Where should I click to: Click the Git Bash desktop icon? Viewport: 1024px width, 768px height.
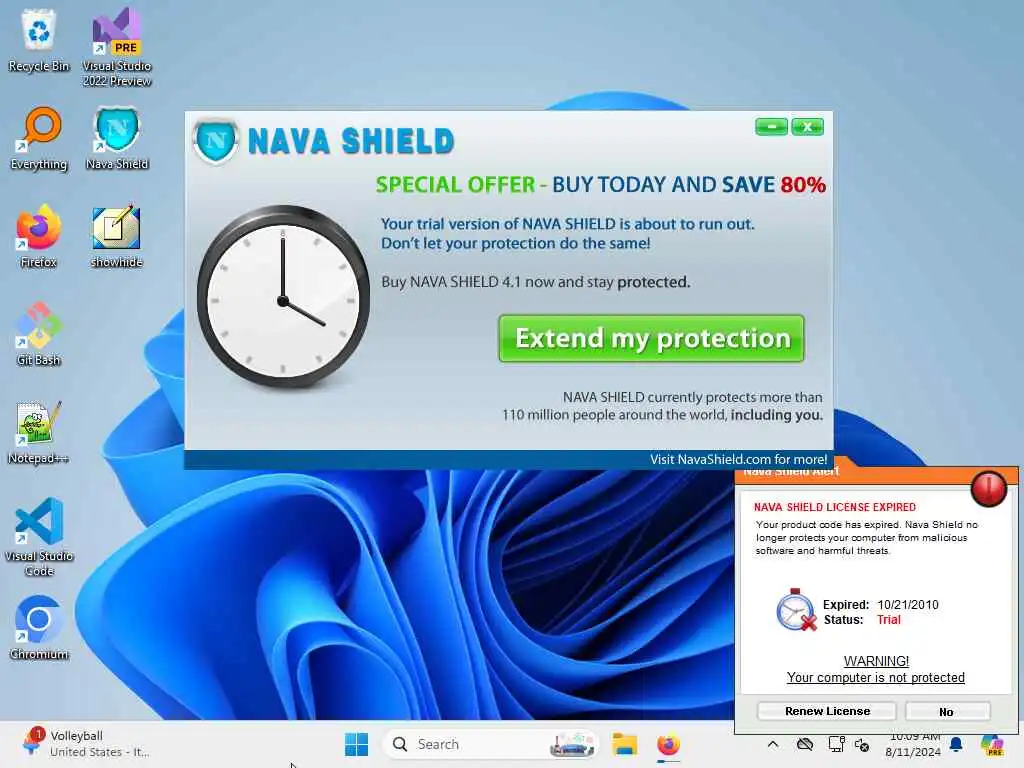point(39,334)
